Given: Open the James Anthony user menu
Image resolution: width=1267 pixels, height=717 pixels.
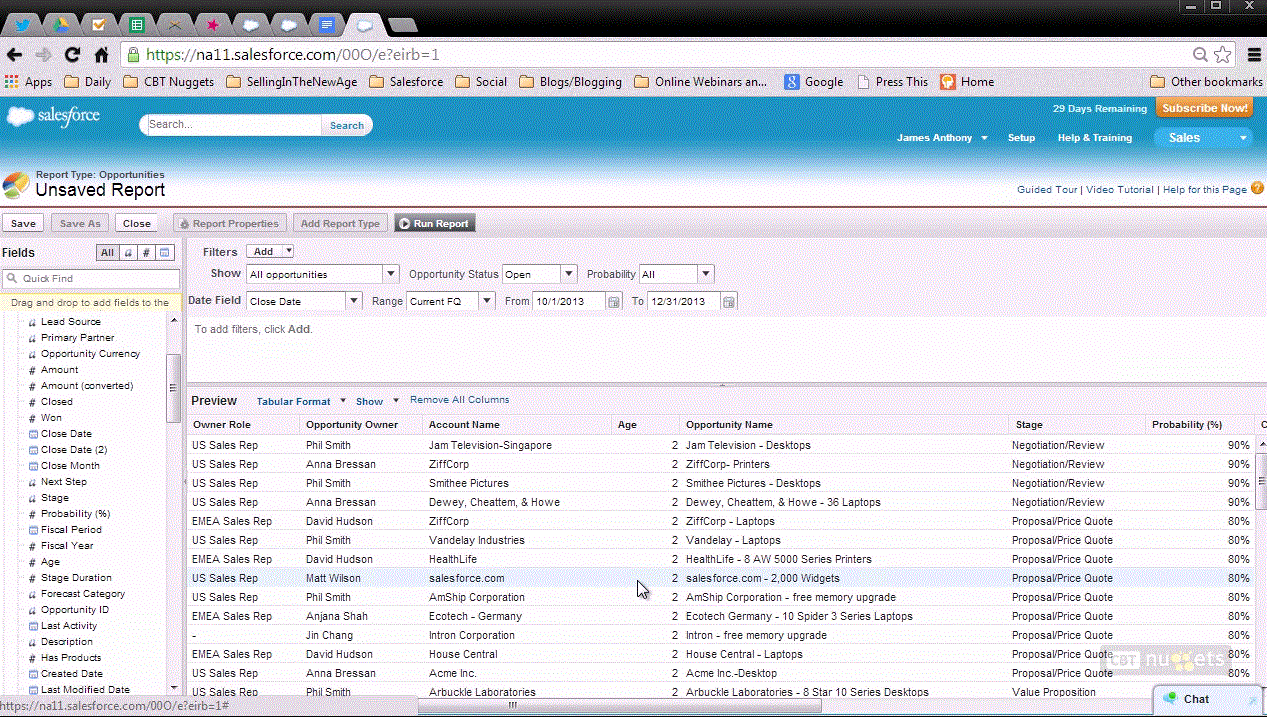Looking at the screenshot, I should point(942,138).
